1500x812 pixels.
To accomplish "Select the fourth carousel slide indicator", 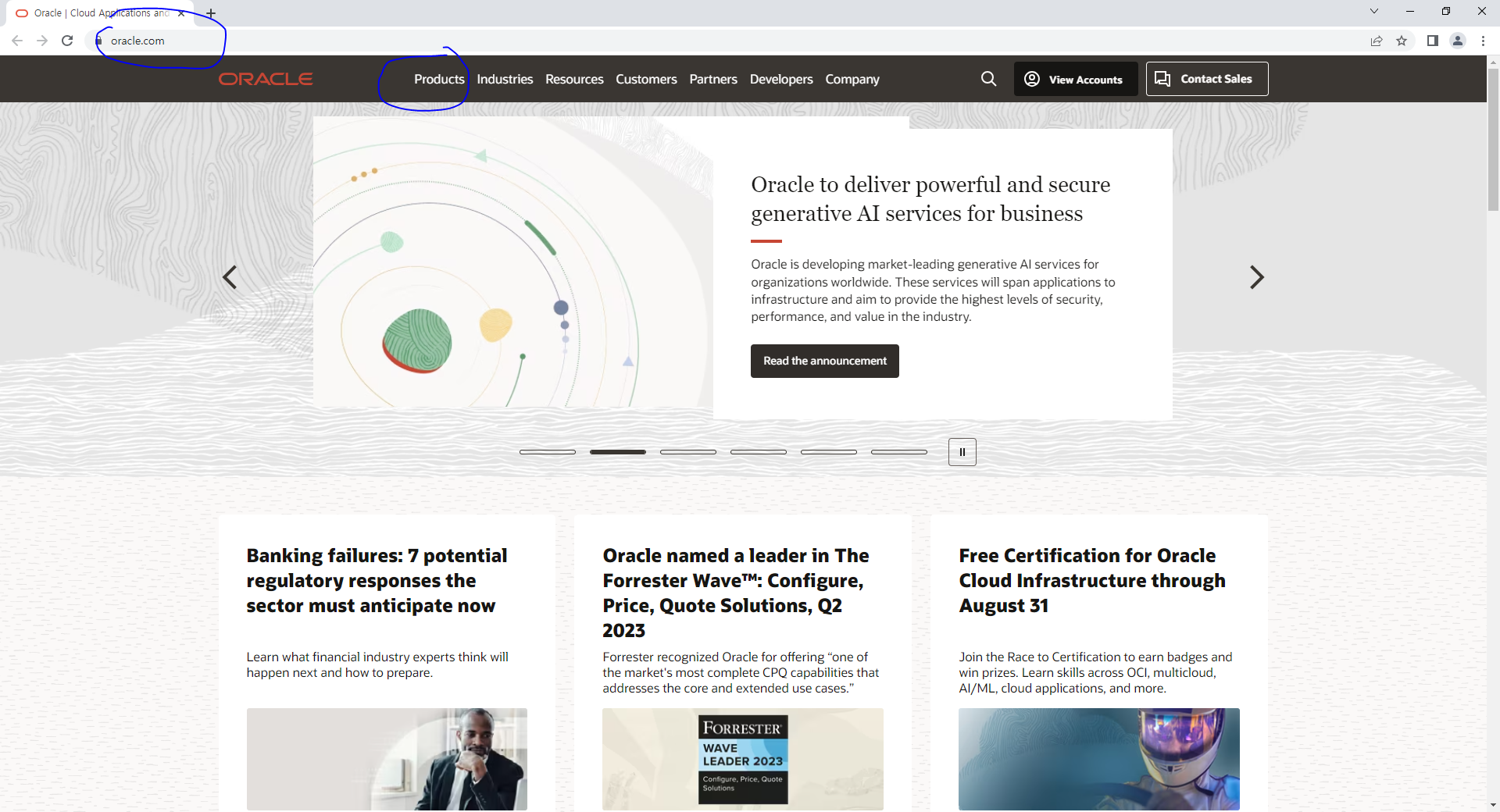I will tap(759, 452).
